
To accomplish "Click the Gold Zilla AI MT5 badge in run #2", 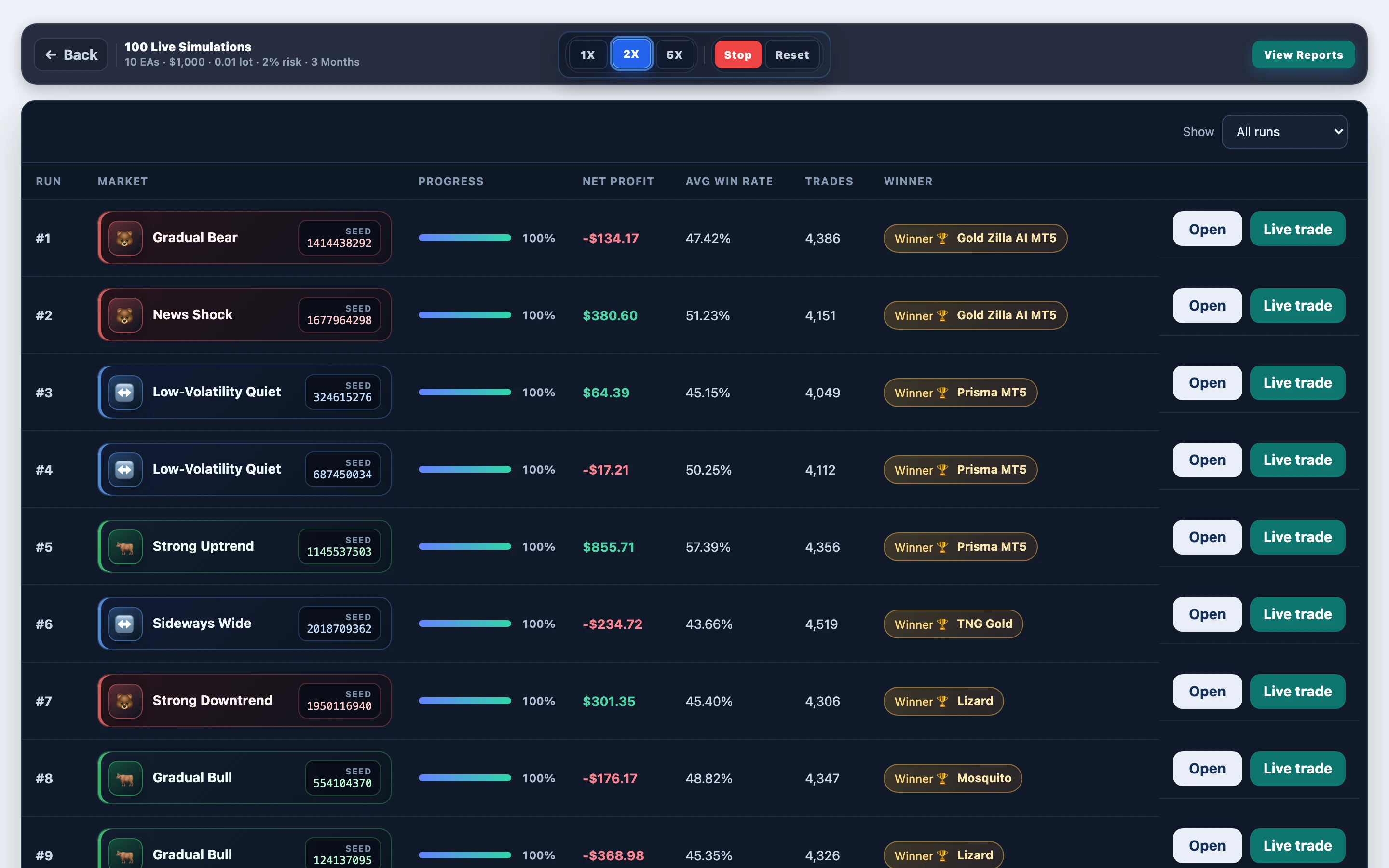I will 975,315.
